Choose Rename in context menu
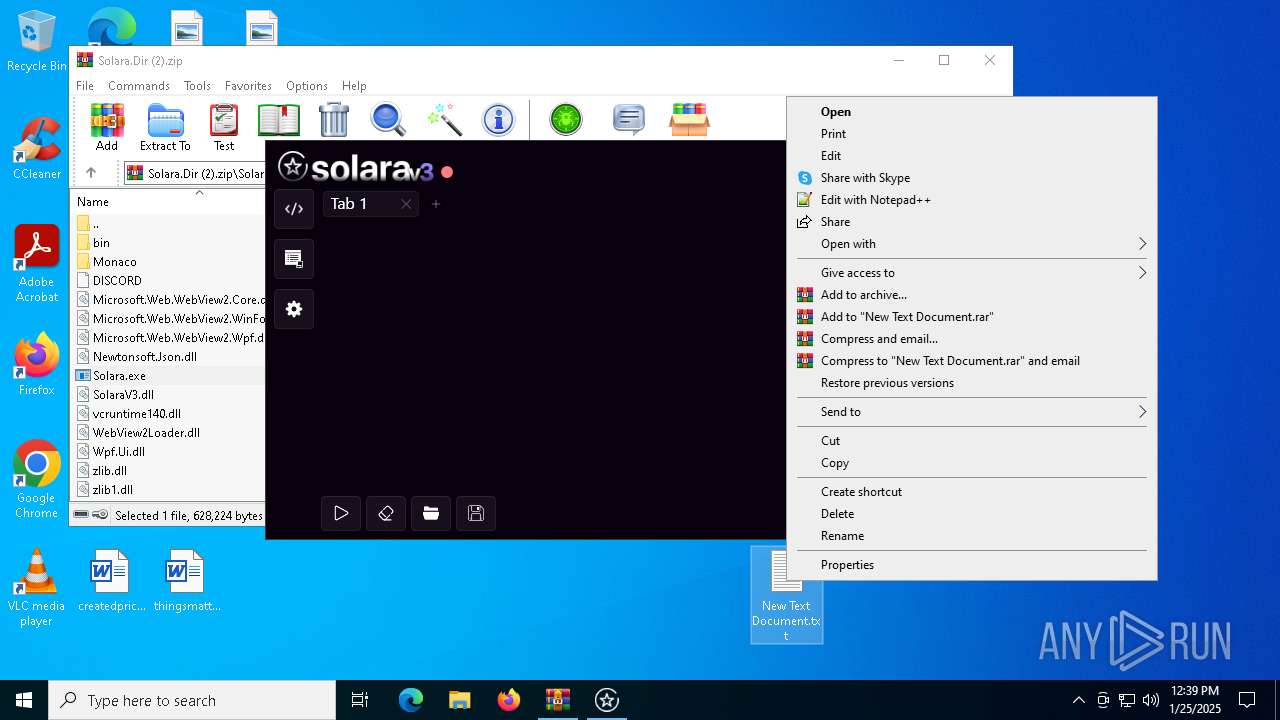 tap(972, 536)
